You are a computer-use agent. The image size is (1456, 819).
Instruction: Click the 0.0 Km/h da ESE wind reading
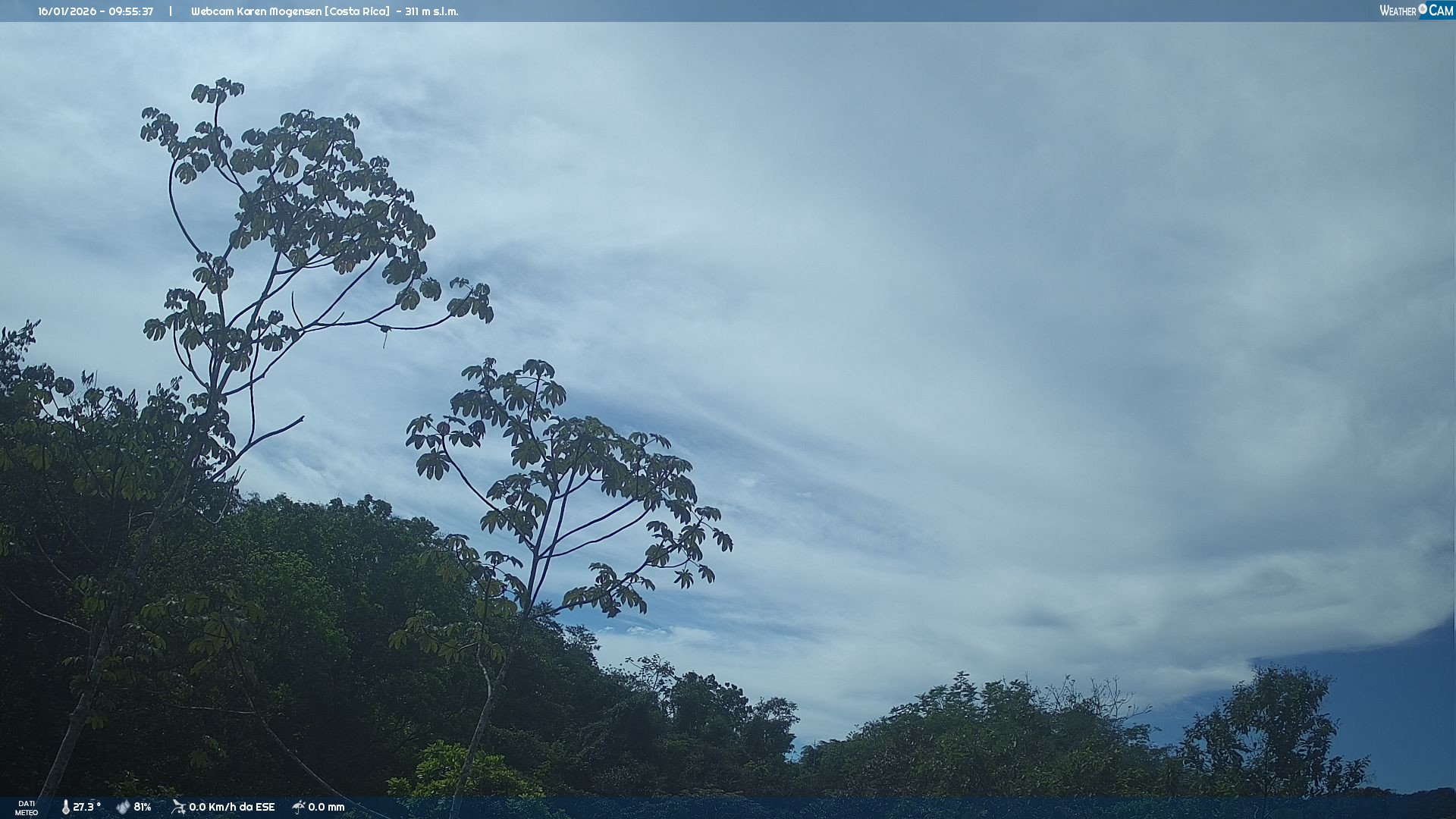[231, 807]
